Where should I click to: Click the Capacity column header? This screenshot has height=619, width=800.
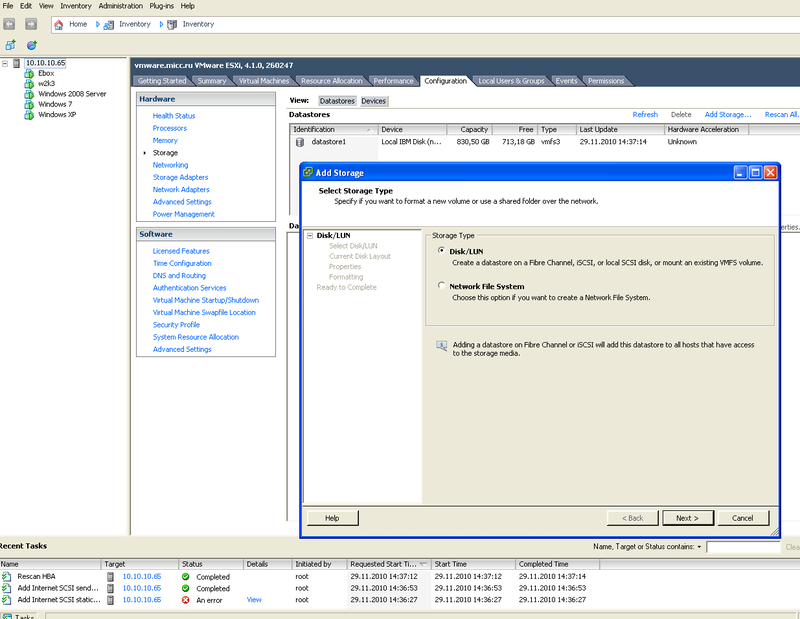[x=469, y=130]
